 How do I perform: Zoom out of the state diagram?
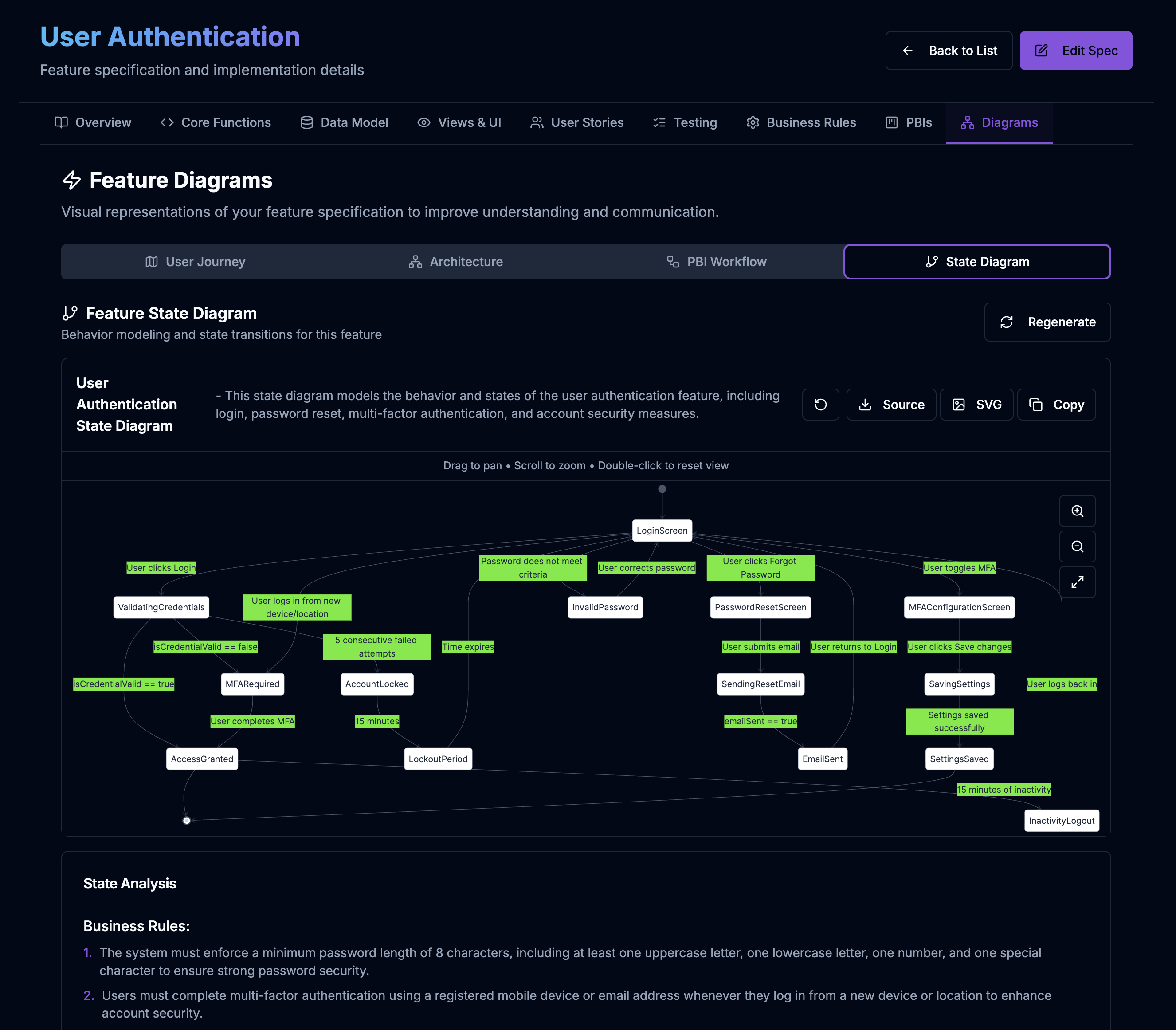click(x=1077, y=546)
